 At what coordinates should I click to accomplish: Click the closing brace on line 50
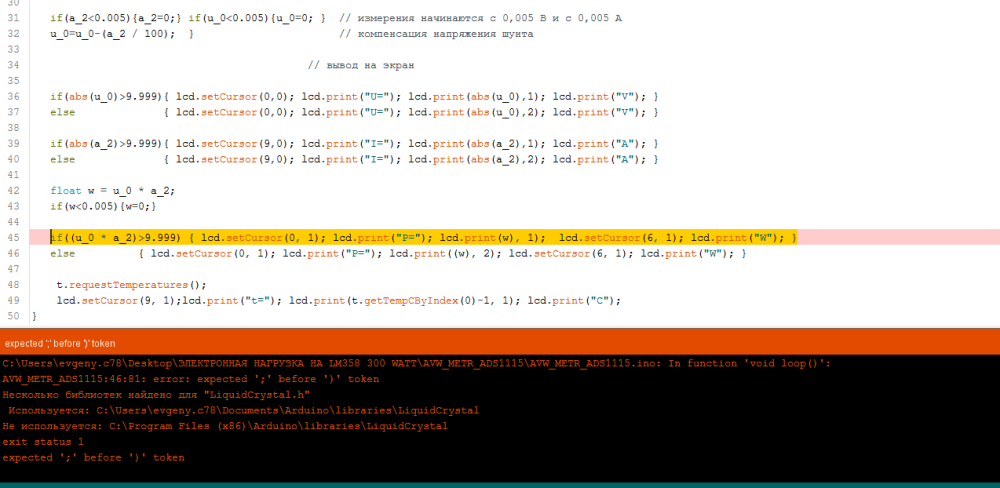(35, 315)
